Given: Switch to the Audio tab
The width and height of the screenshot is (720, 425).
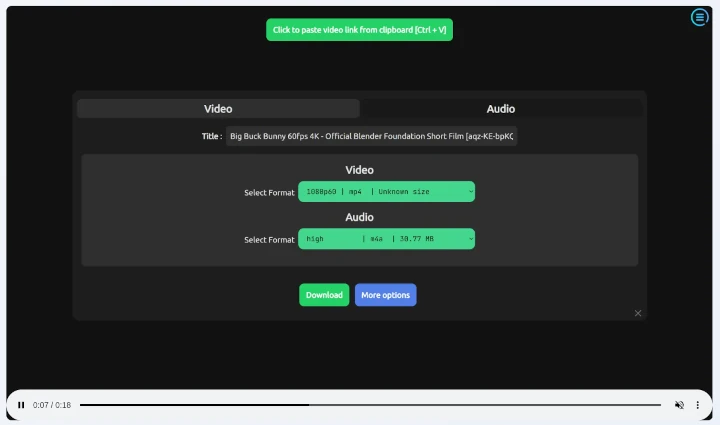Looking at the screenshot, I should coord(500,108).
